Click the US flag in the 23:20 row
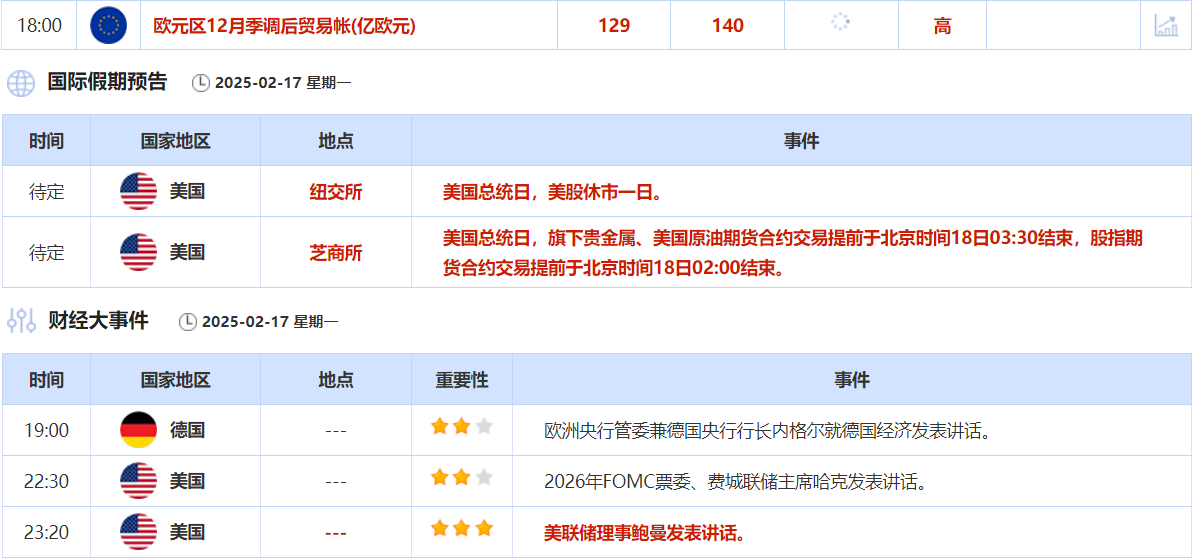 [x=139, y=531]
